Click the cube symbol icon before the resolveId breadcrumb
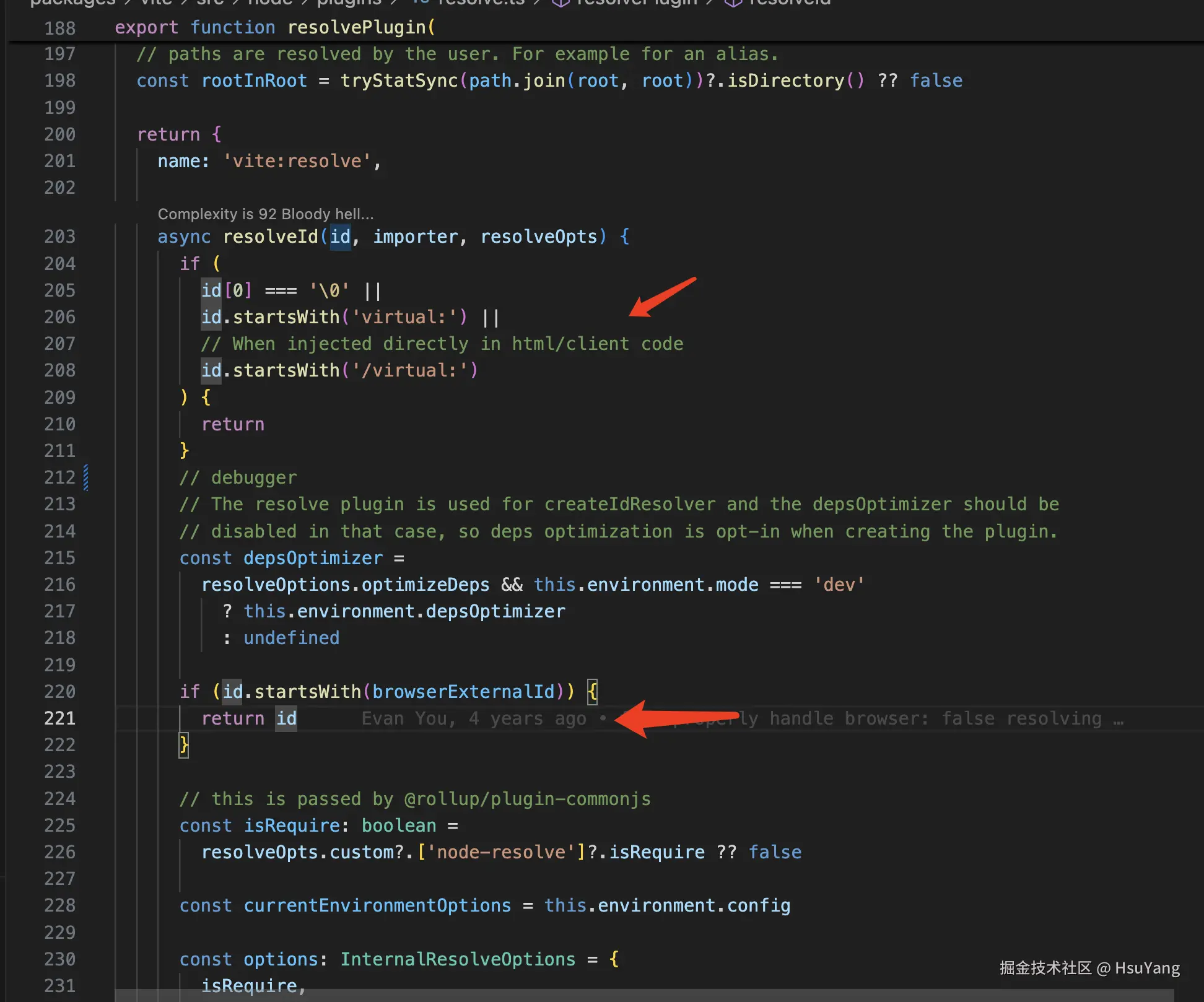This screenshot has height=1002, width=1204. [733, 2]
